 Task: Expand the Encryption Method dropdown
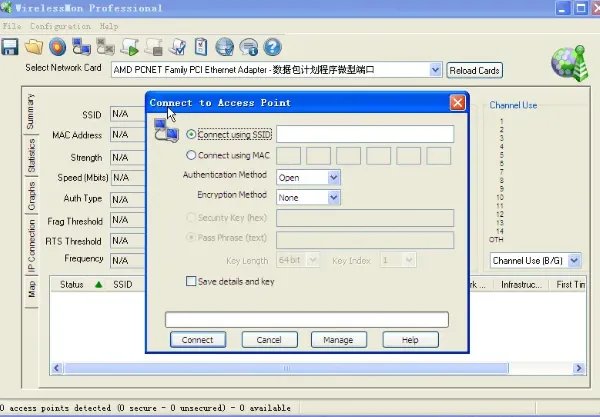334,197
